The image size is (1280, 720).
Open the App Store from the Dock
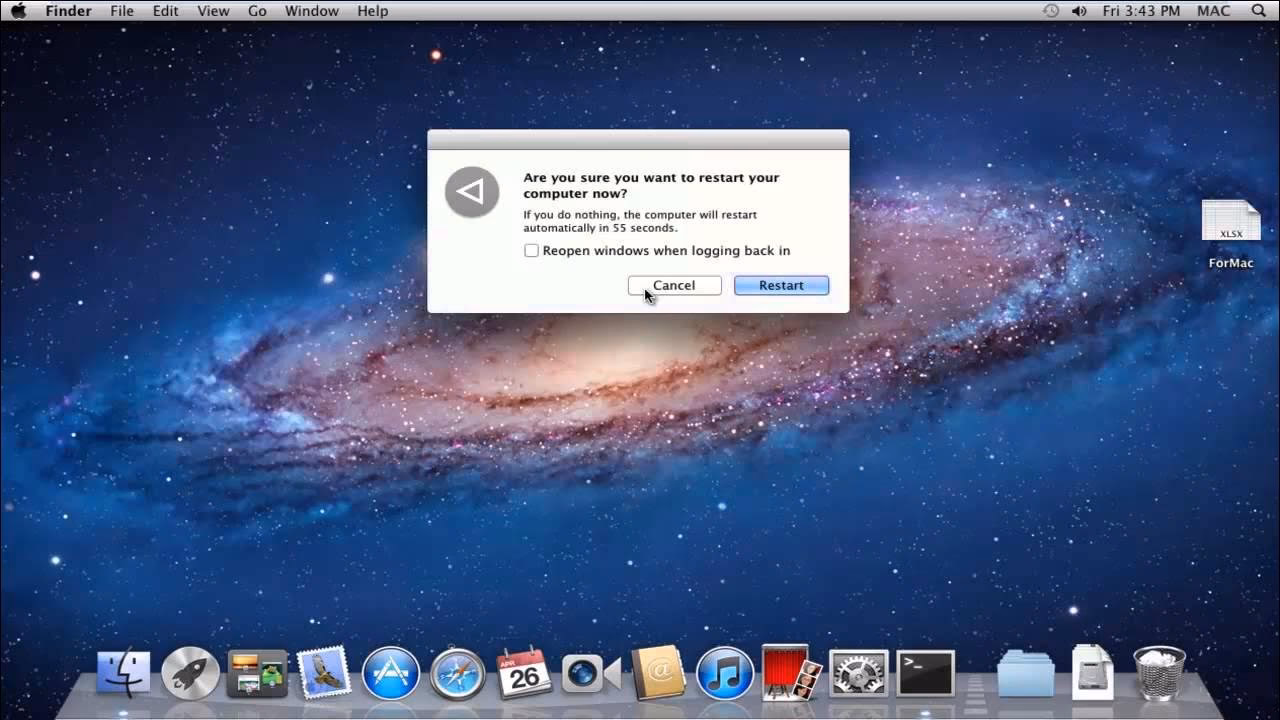point(390,673)
